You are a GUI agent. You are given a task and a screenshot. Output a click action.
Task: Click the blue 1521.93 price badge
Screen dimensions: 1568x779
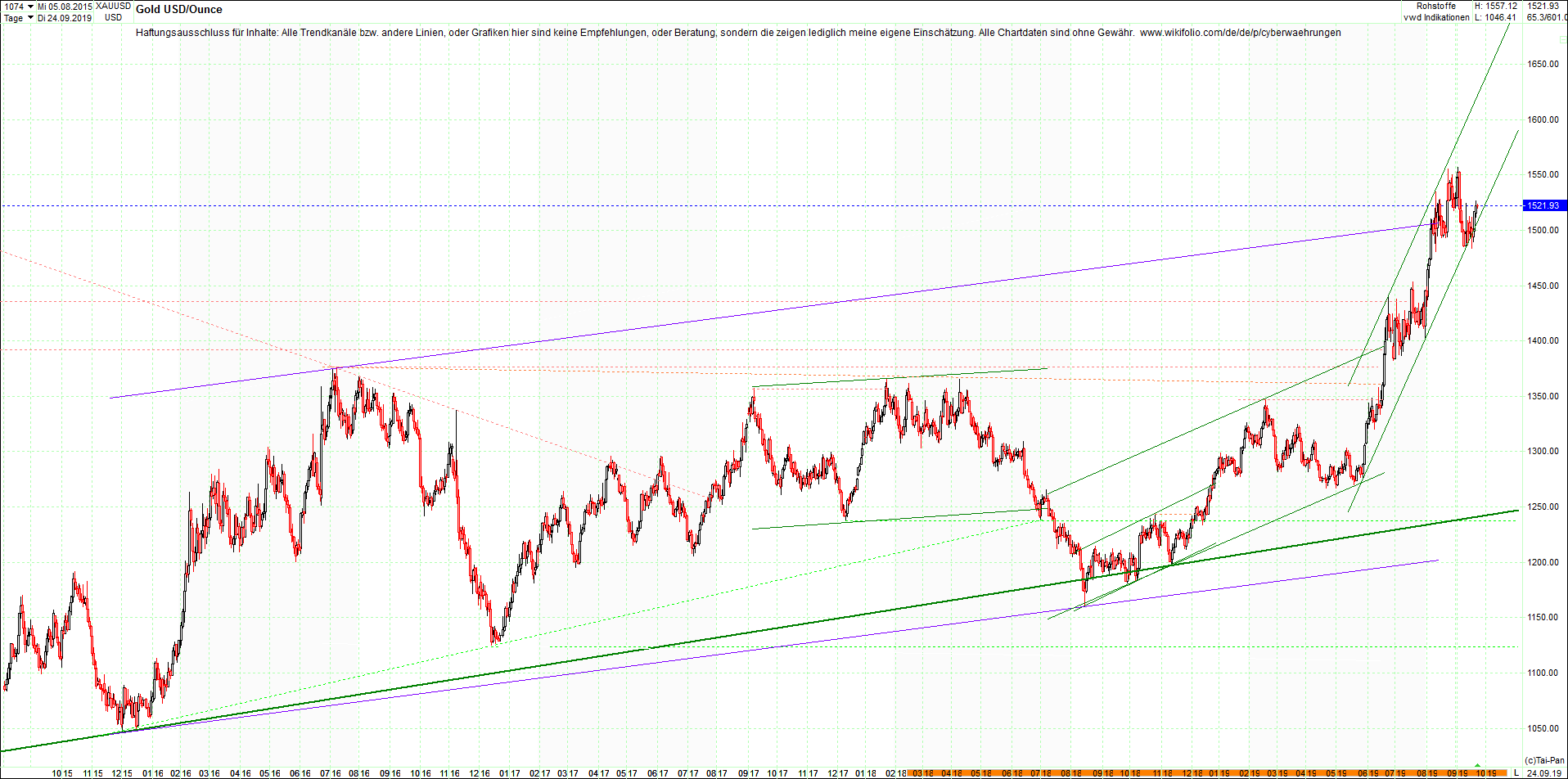1545,206
